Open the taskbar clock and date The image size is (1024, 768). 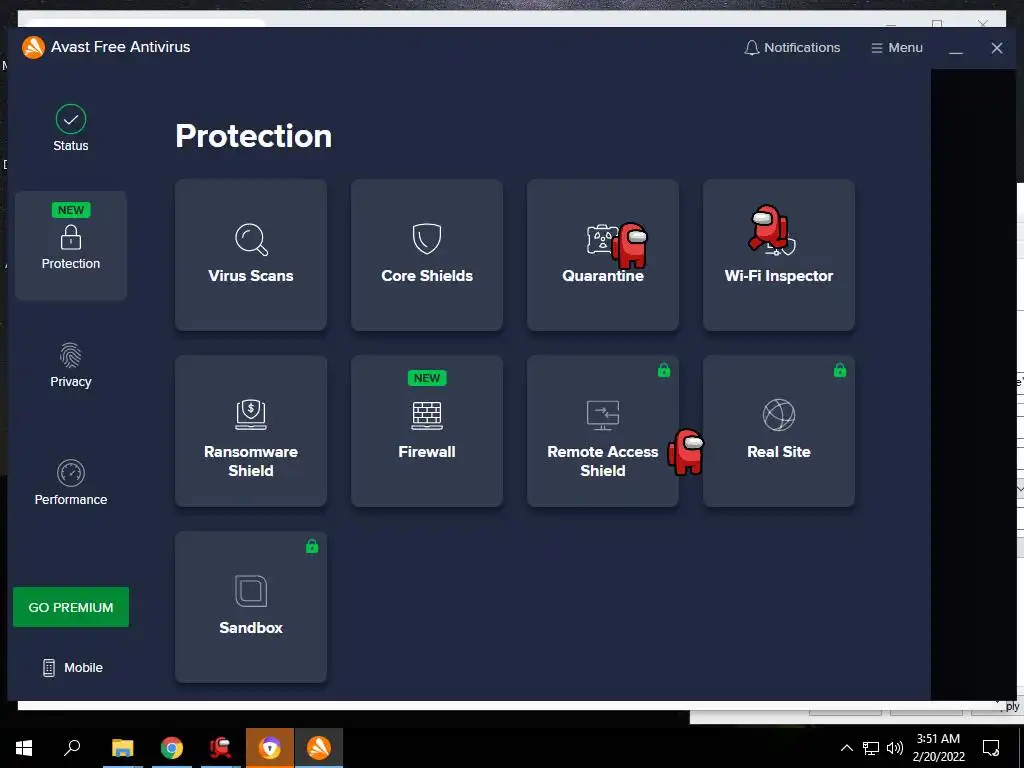[x=938, y=748]
